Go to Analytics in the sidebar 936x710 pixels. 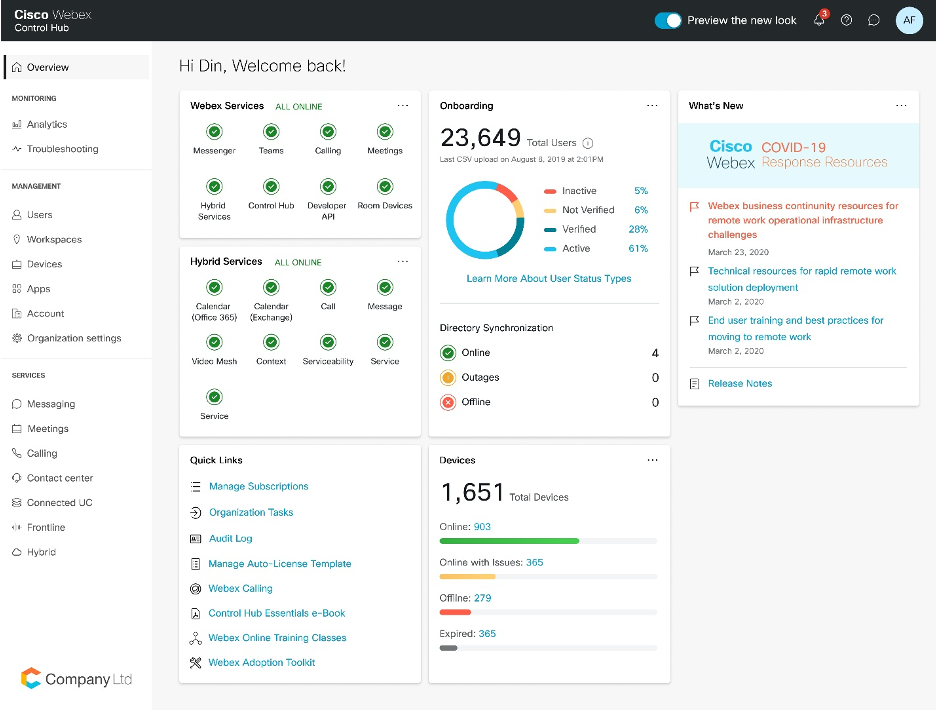pos(47,124)
